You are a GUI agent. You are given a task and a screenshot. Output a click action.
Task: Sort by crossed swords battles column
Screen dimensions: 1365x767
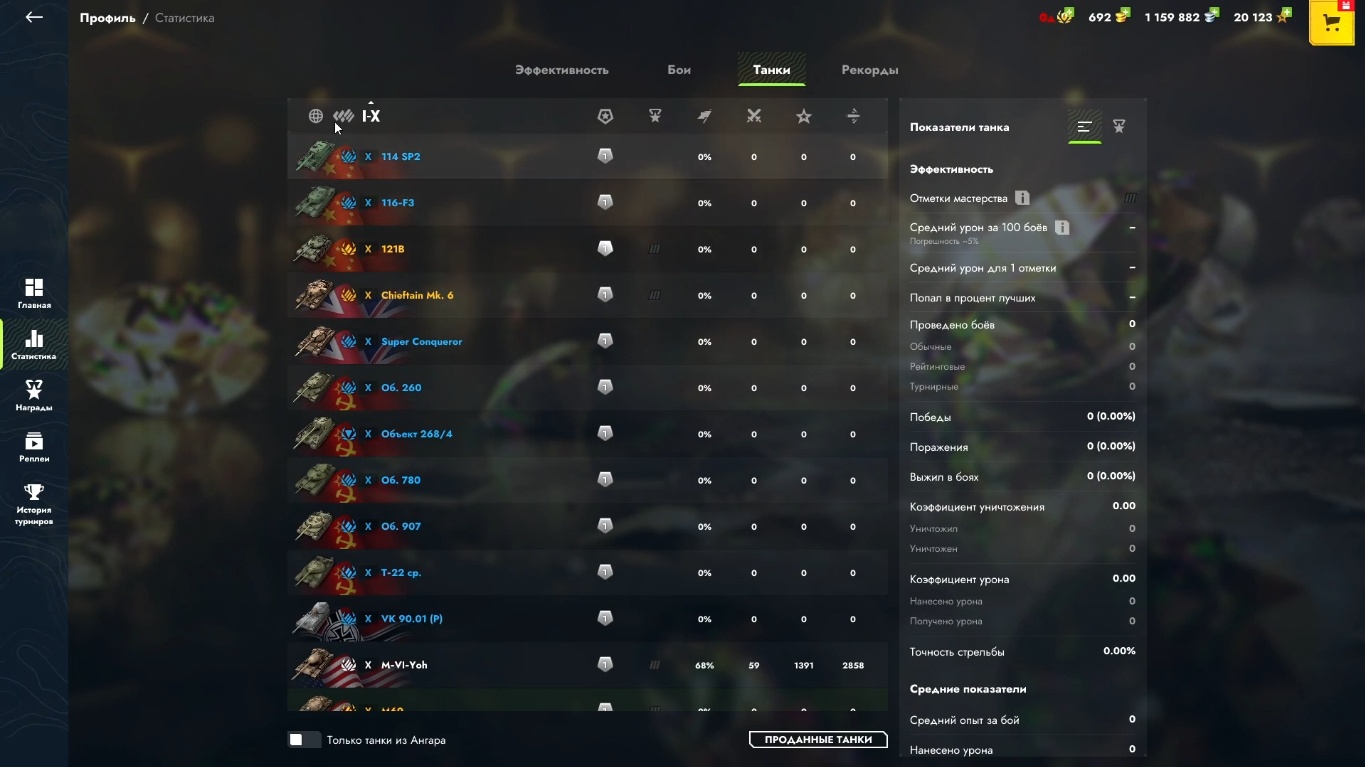[754, 116]
